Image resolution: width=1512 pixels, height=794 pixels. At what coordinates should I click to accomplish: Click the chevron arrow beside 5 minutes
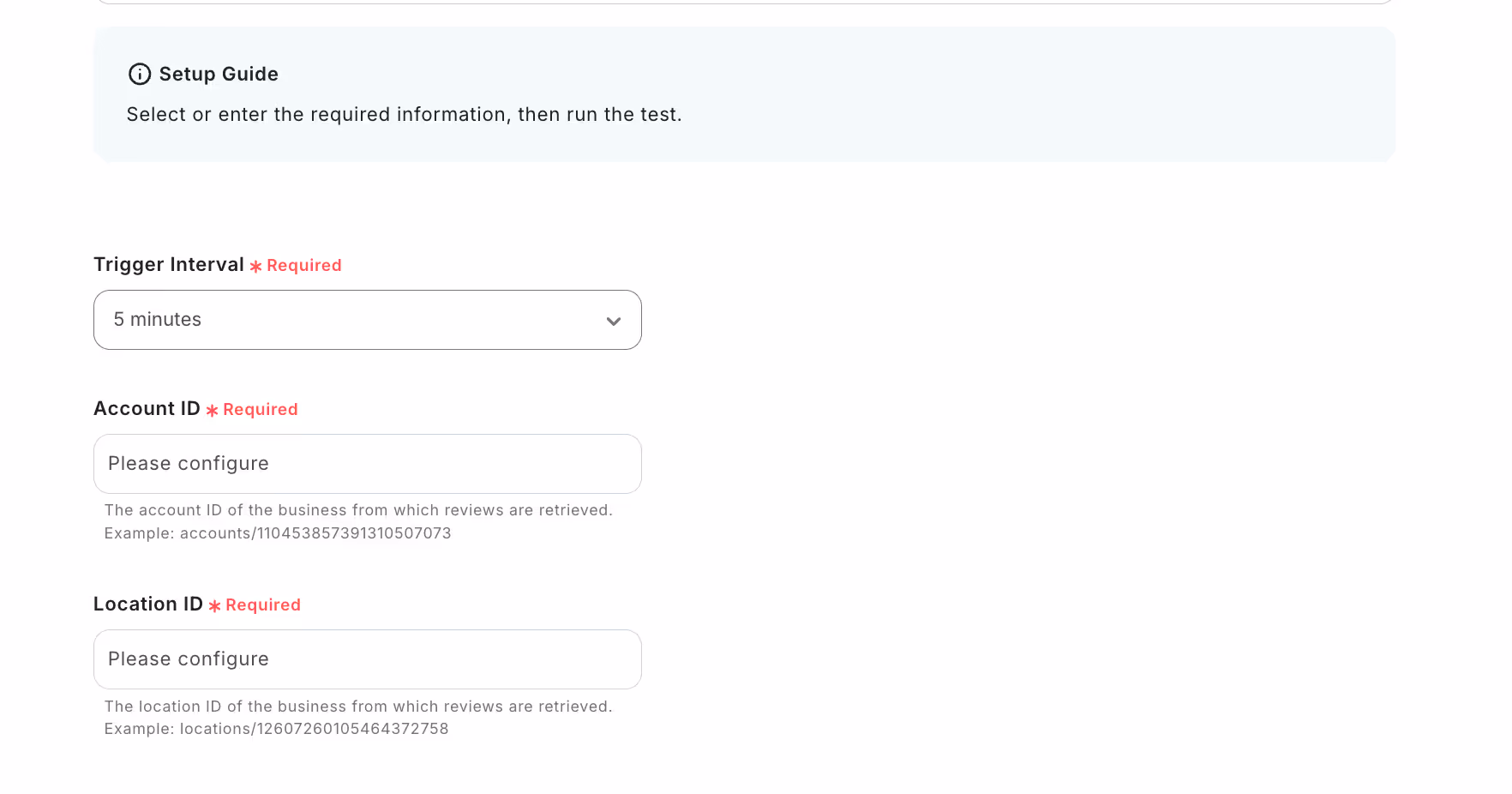click(614, 322)
